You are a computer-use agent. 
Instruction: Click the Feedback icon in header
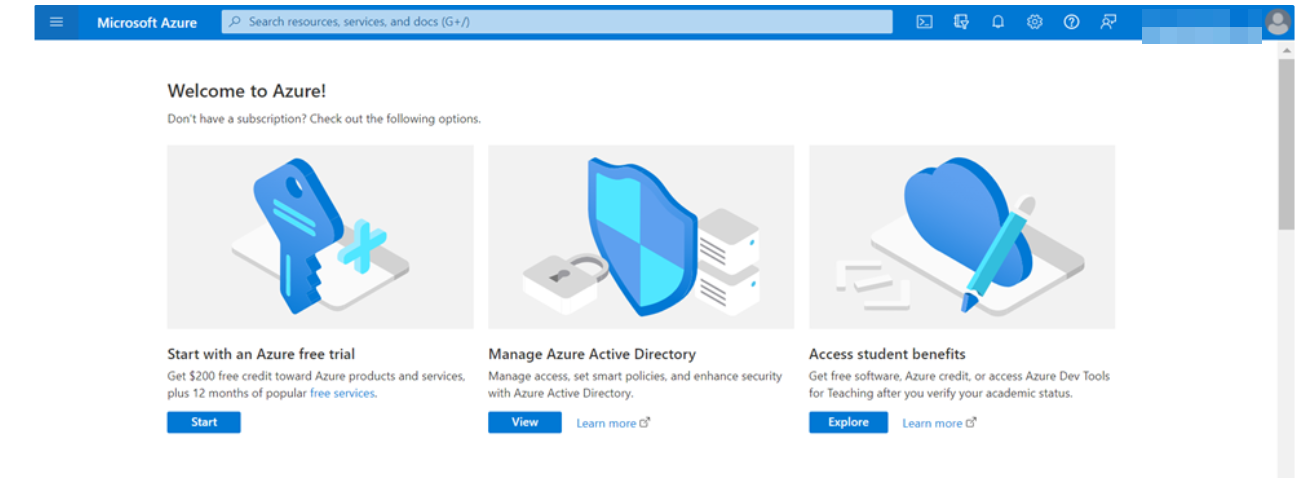(1108, 22)
